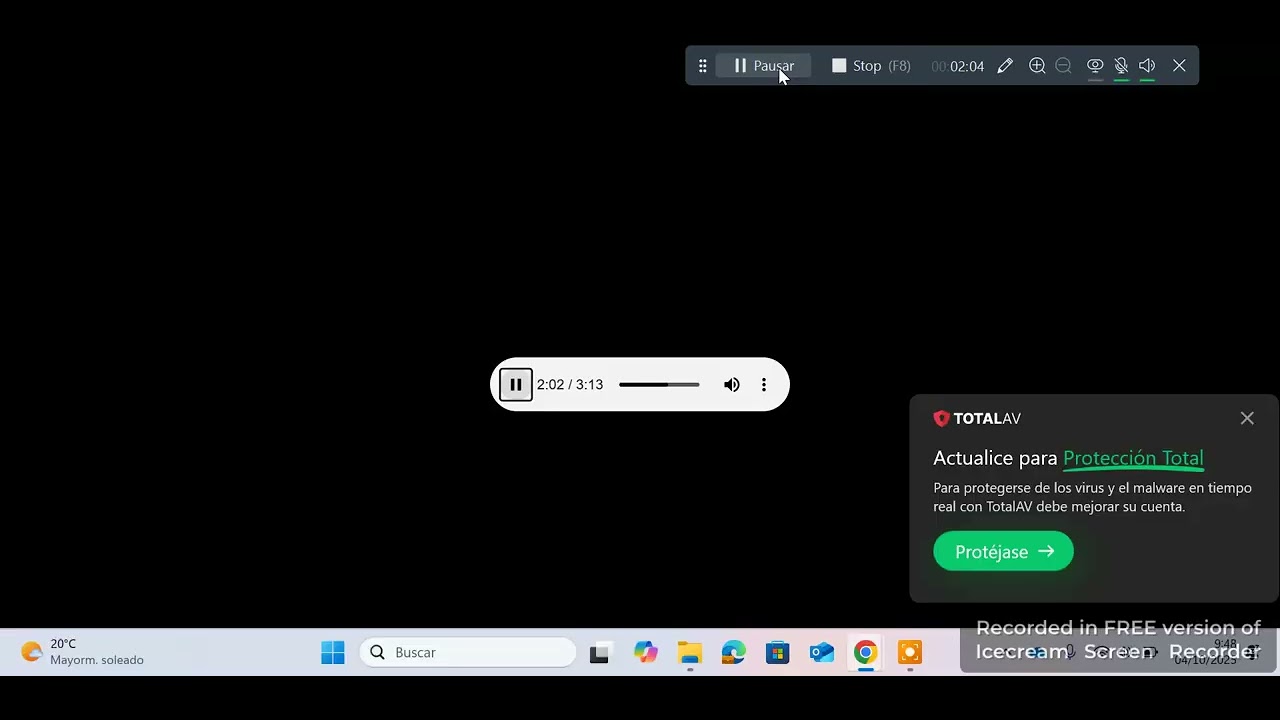Toggle system sound recording in recorder toolbar
The height and width of the screenshot is (720, 1280).
click(1147, 66)
